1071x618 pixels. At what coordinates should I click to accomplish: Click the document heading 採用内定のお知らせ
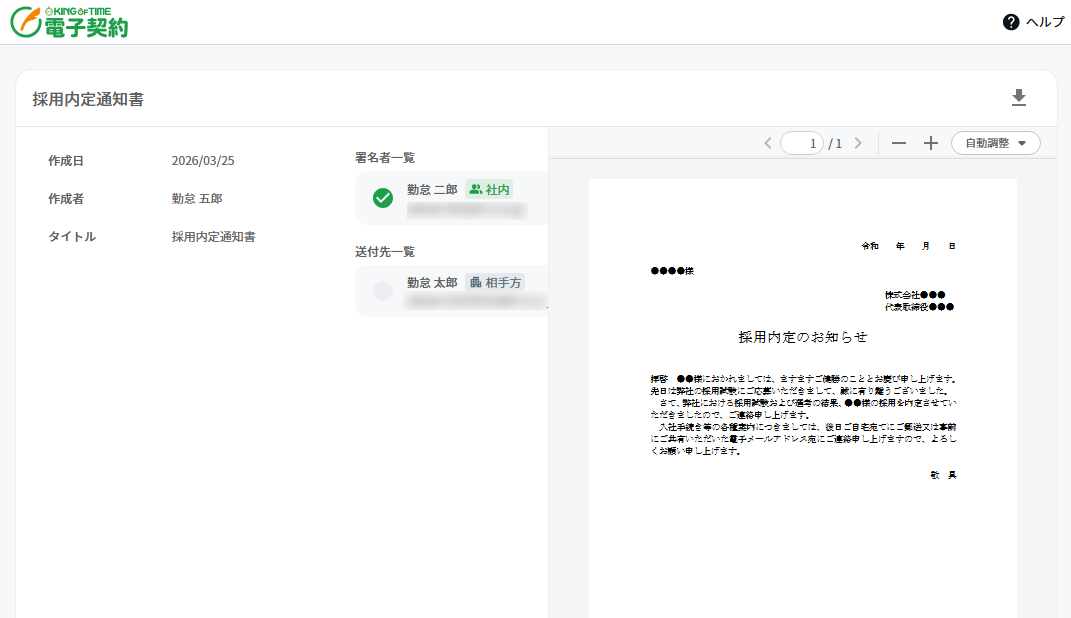pyautogui.click(x=803, y=337)
